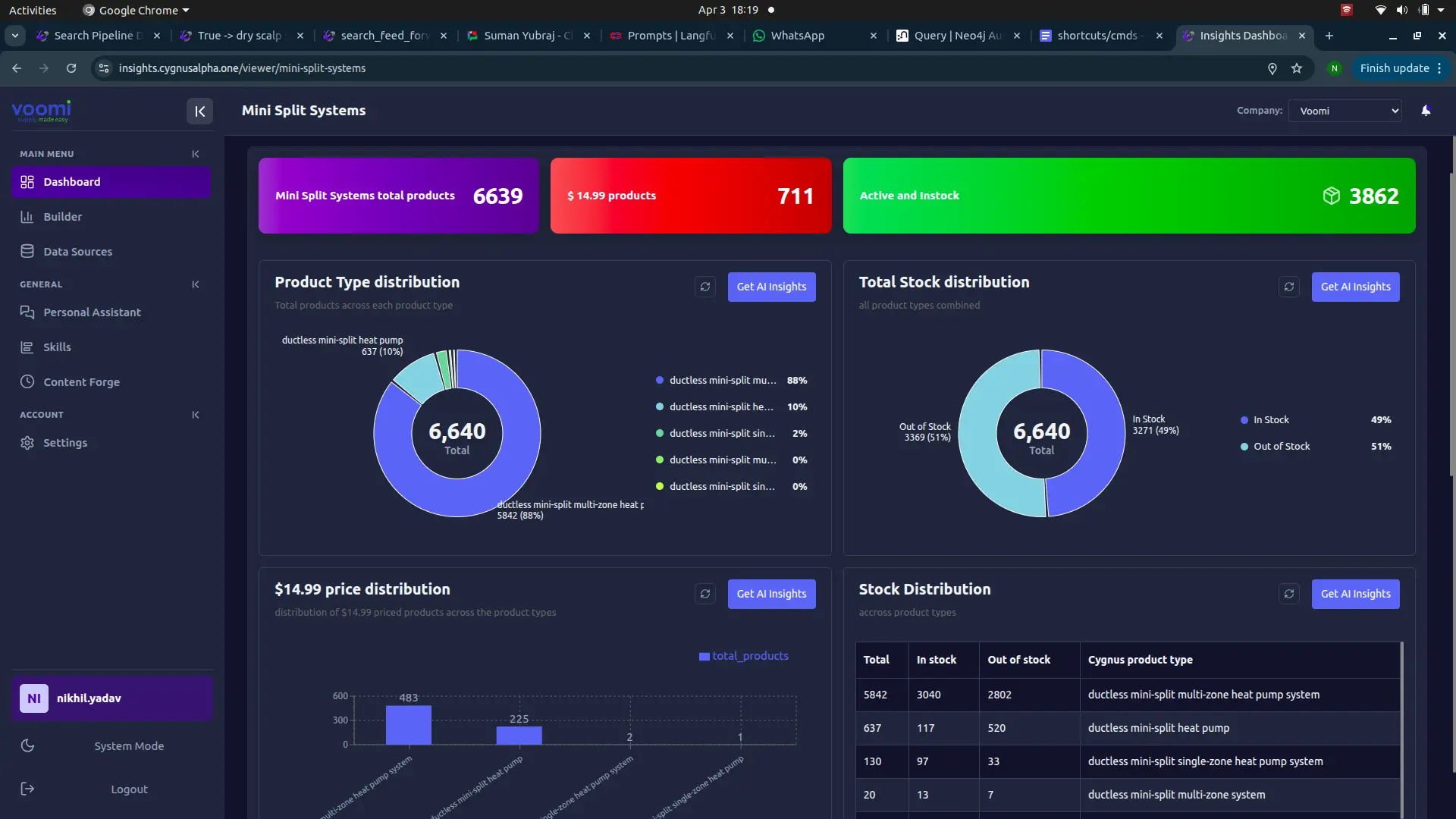Switch to the Prompts | Langfuse tab

tap(673, 36)
